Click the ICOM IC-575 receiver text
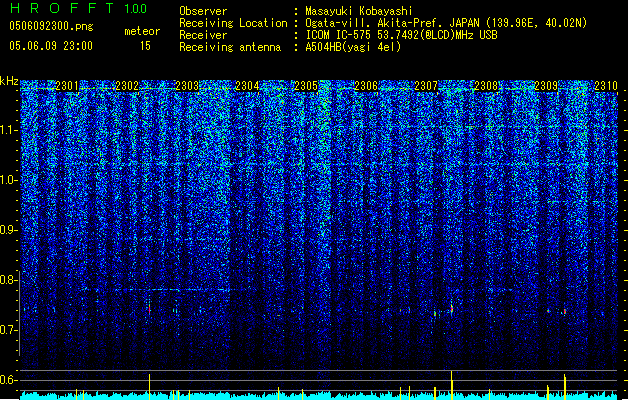Image resolution: width=629 pixels, height=400 pixels. [401, 35]
